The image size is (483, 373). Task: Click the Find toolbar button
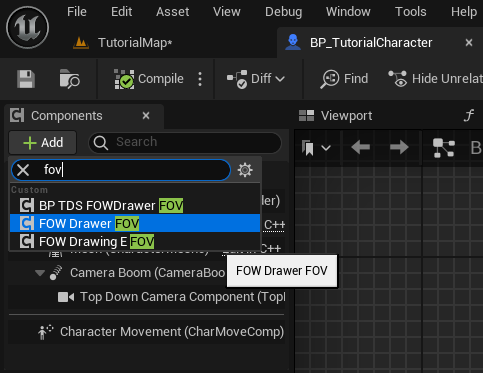(344, 79)
